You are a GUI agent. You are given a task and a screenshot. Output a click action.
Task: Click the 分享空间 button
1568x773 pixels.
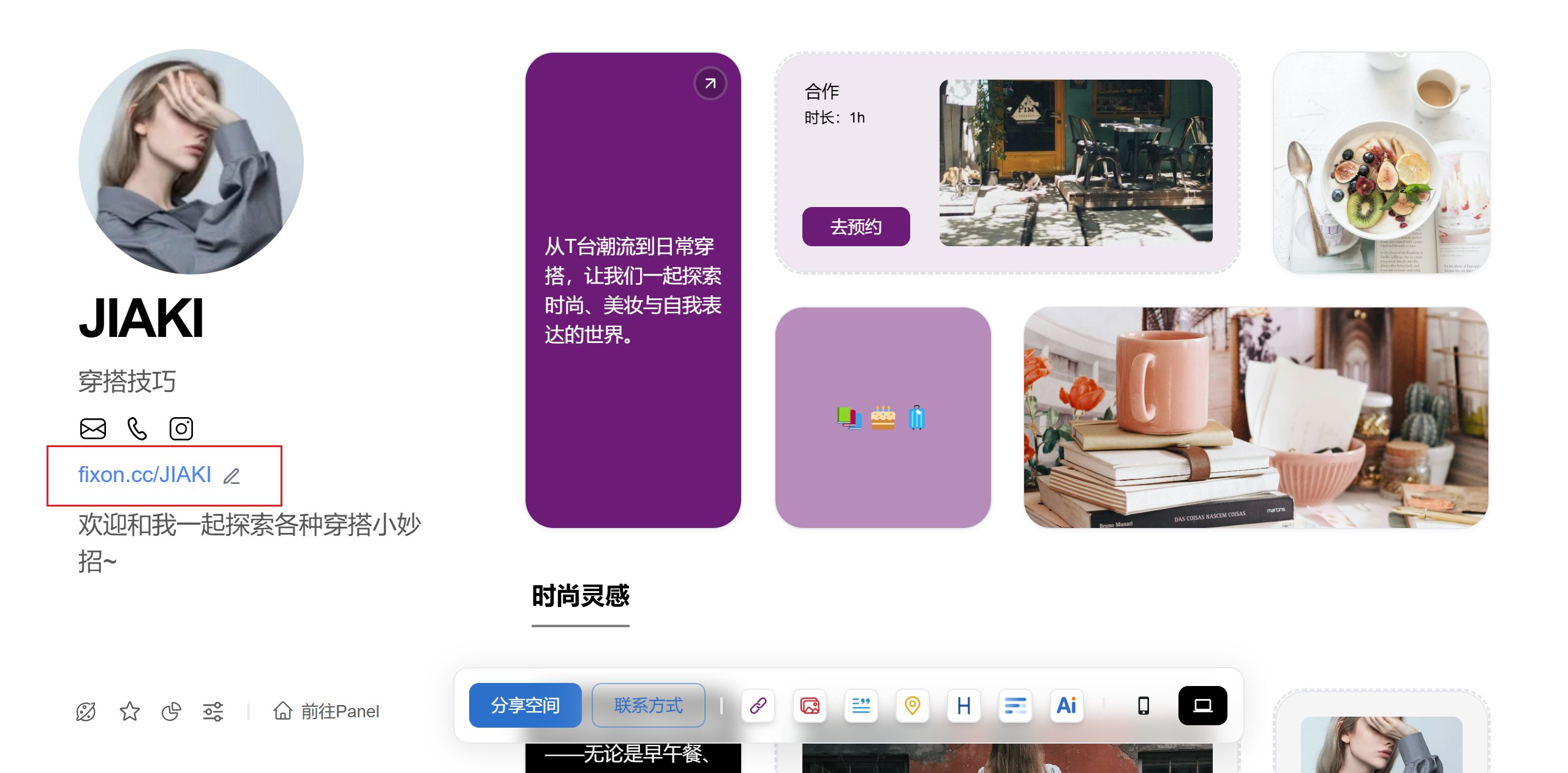coord(525,705)
